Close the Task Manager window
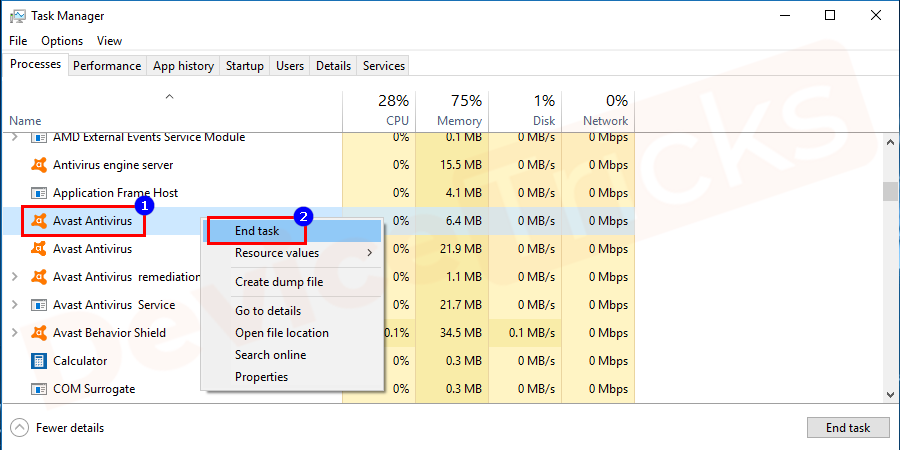This screenshot has height=450, width=900. pyautogui.click(x=875, y=15)
